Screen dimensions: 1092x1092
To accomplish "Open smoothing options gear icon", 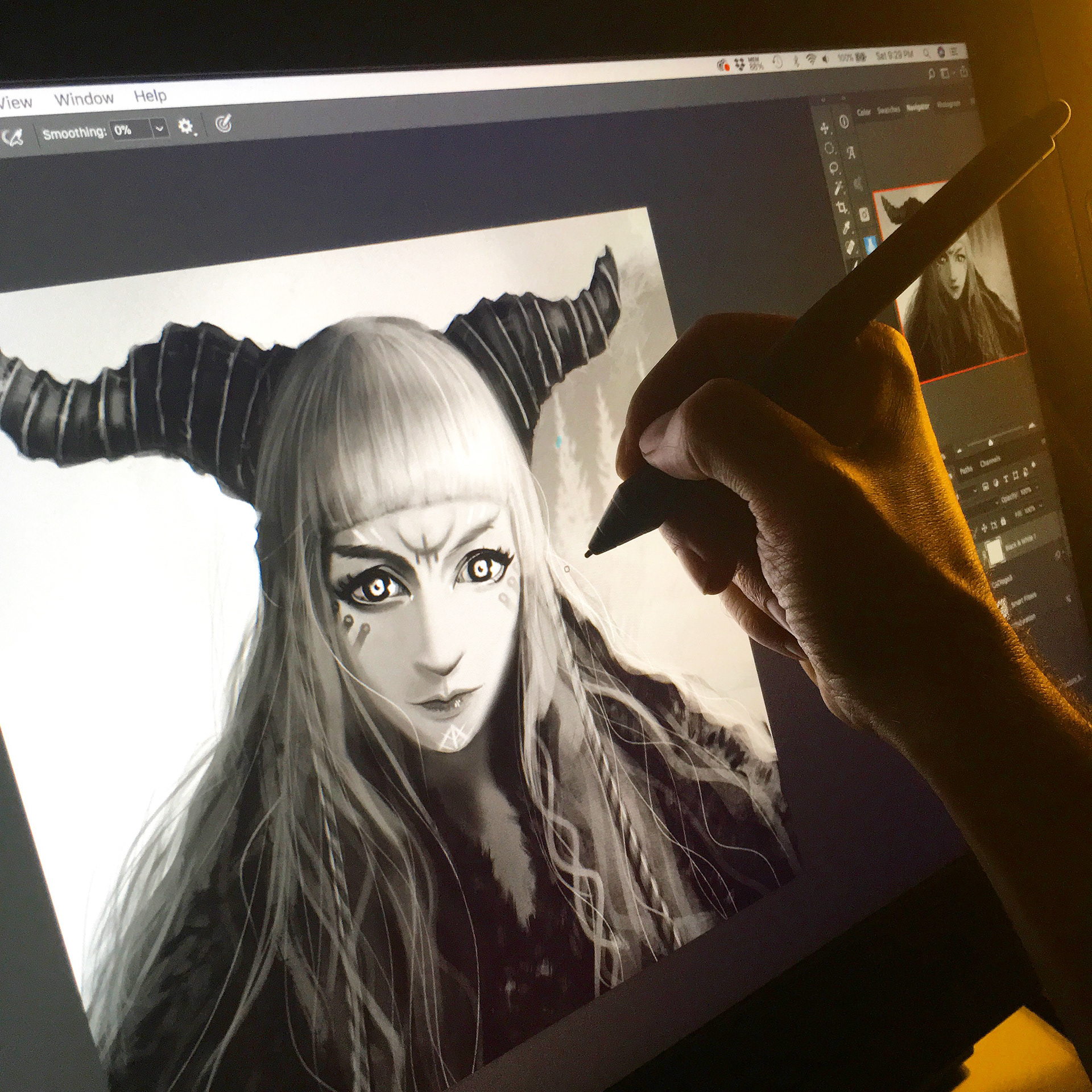I will click(x=185, y=126).
